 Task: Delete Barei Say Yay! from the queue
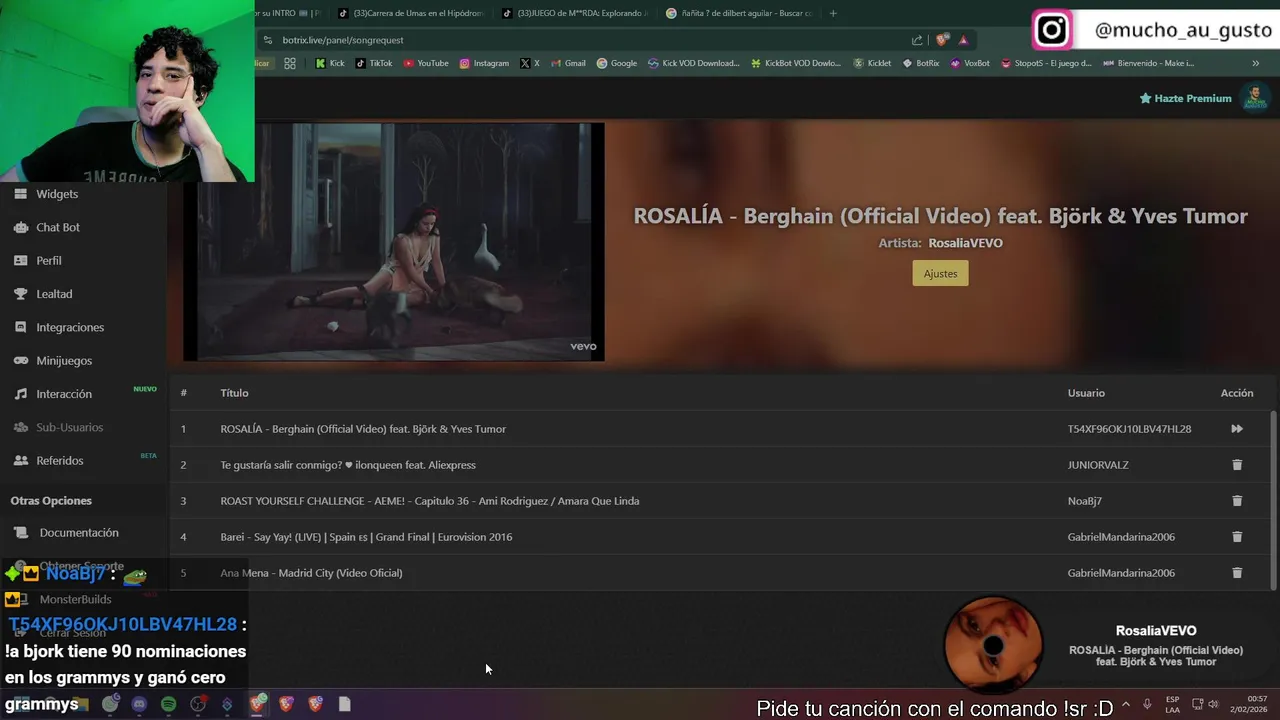click(1236, 537)
